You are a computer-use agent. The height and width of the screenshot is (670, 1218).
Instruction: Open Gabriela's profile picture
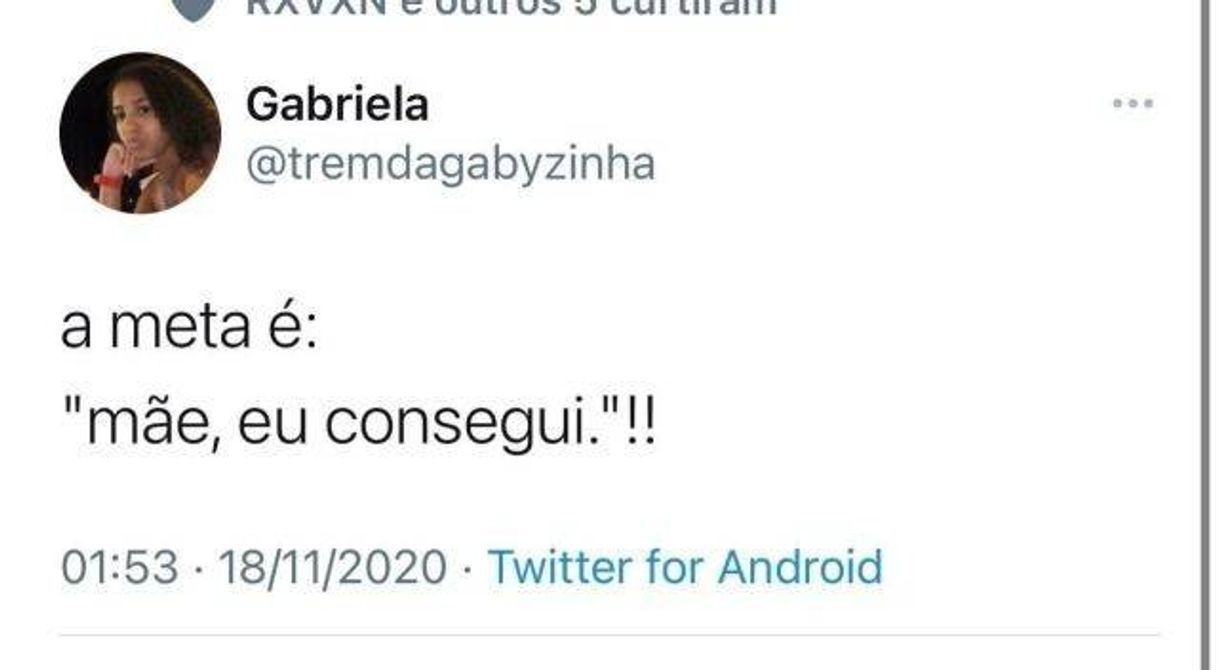(140, 132)
